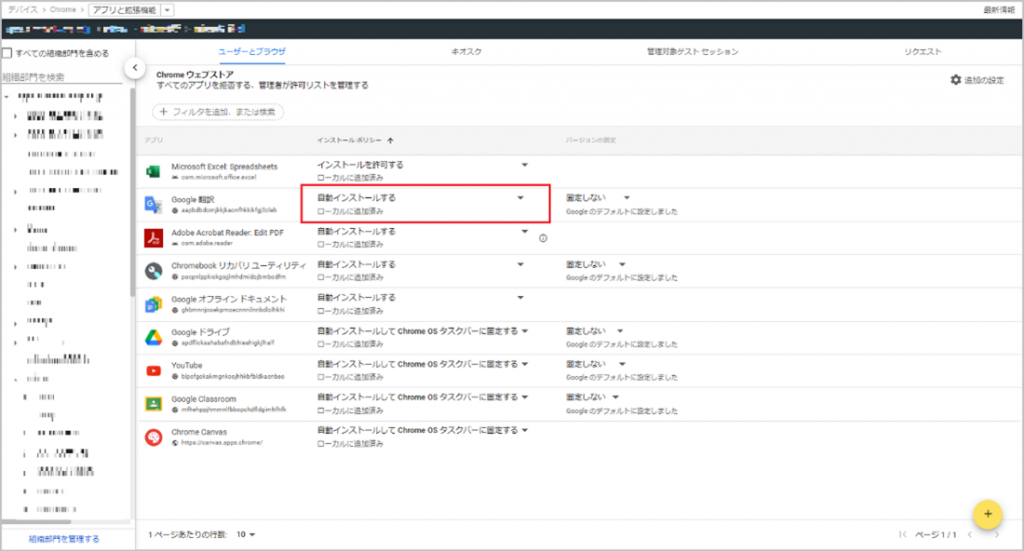Click the Chrome breadcrumb link

pos(63,10)
